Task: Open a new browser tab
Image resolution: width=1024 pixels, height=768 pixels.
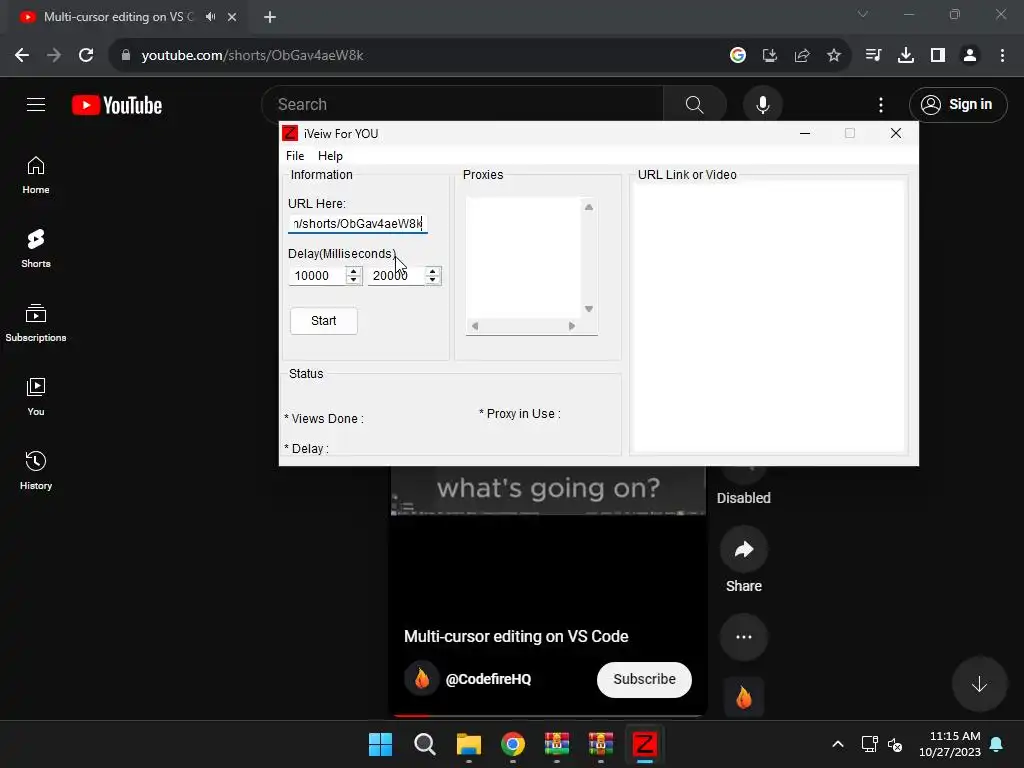Action: coord(270,17)
